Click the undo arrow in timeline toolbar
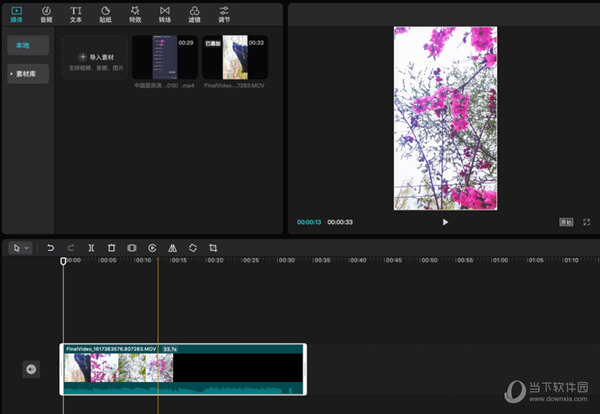The height and width of the screenshot is (414, 600). click(50, 247)
